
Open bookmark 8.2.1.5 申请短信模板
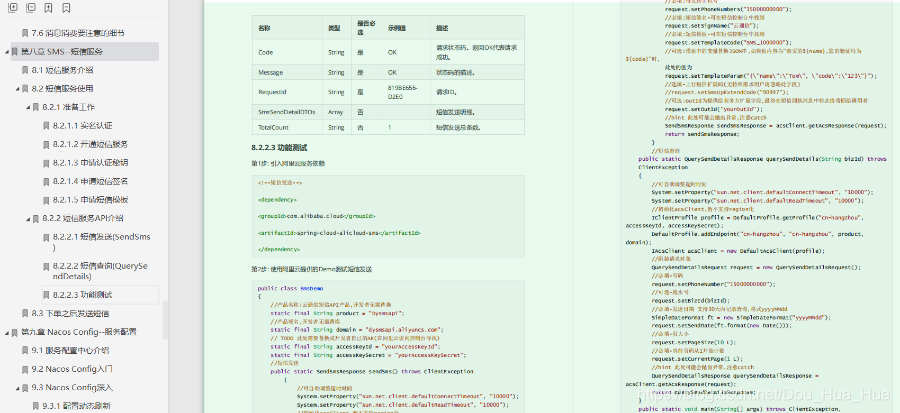point(90,200)
